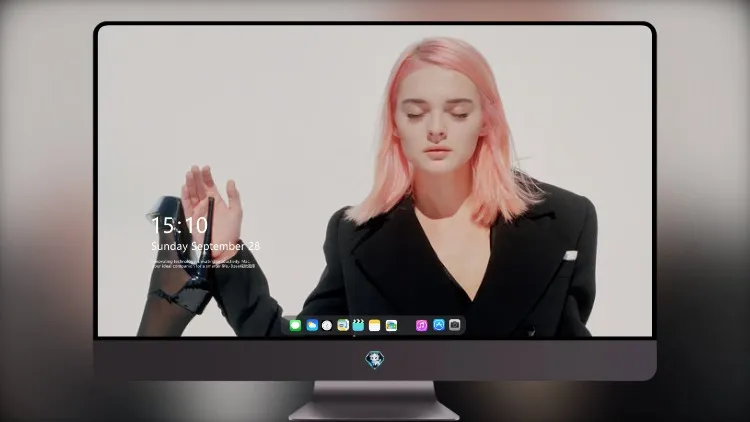Open the blue App Store icon

coord(439,325)
